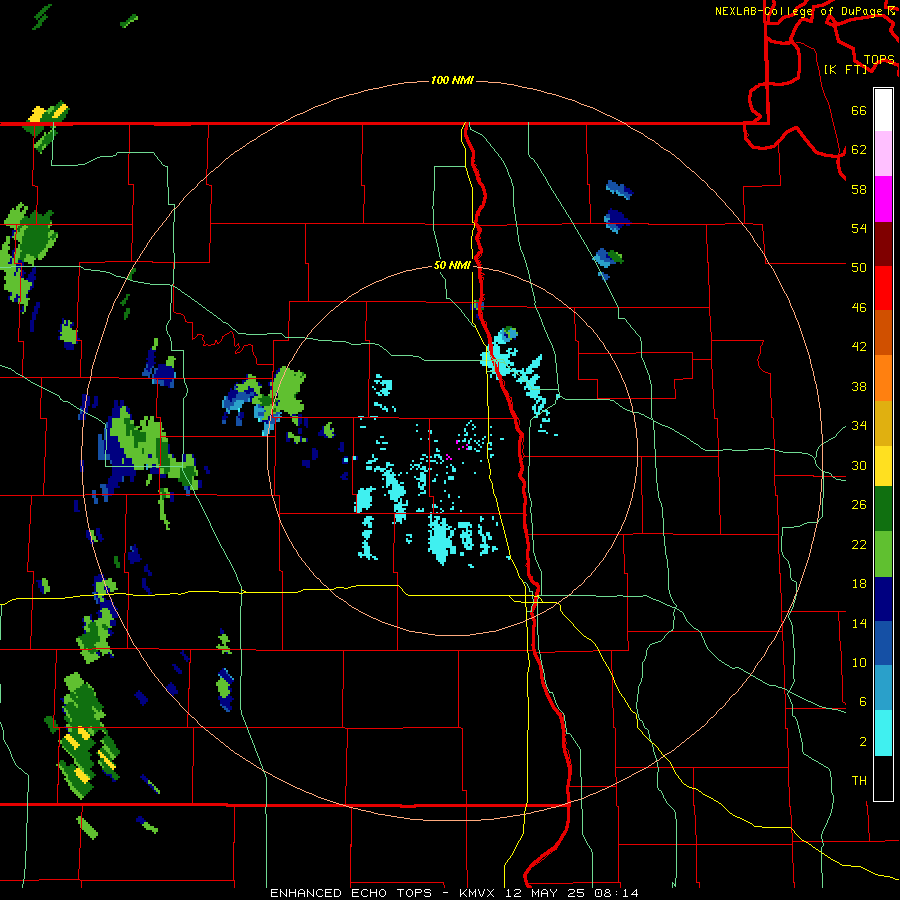Select the dark green legend swatch
The height and width of the screenshot is (900, 900).
tap(883, 509)
